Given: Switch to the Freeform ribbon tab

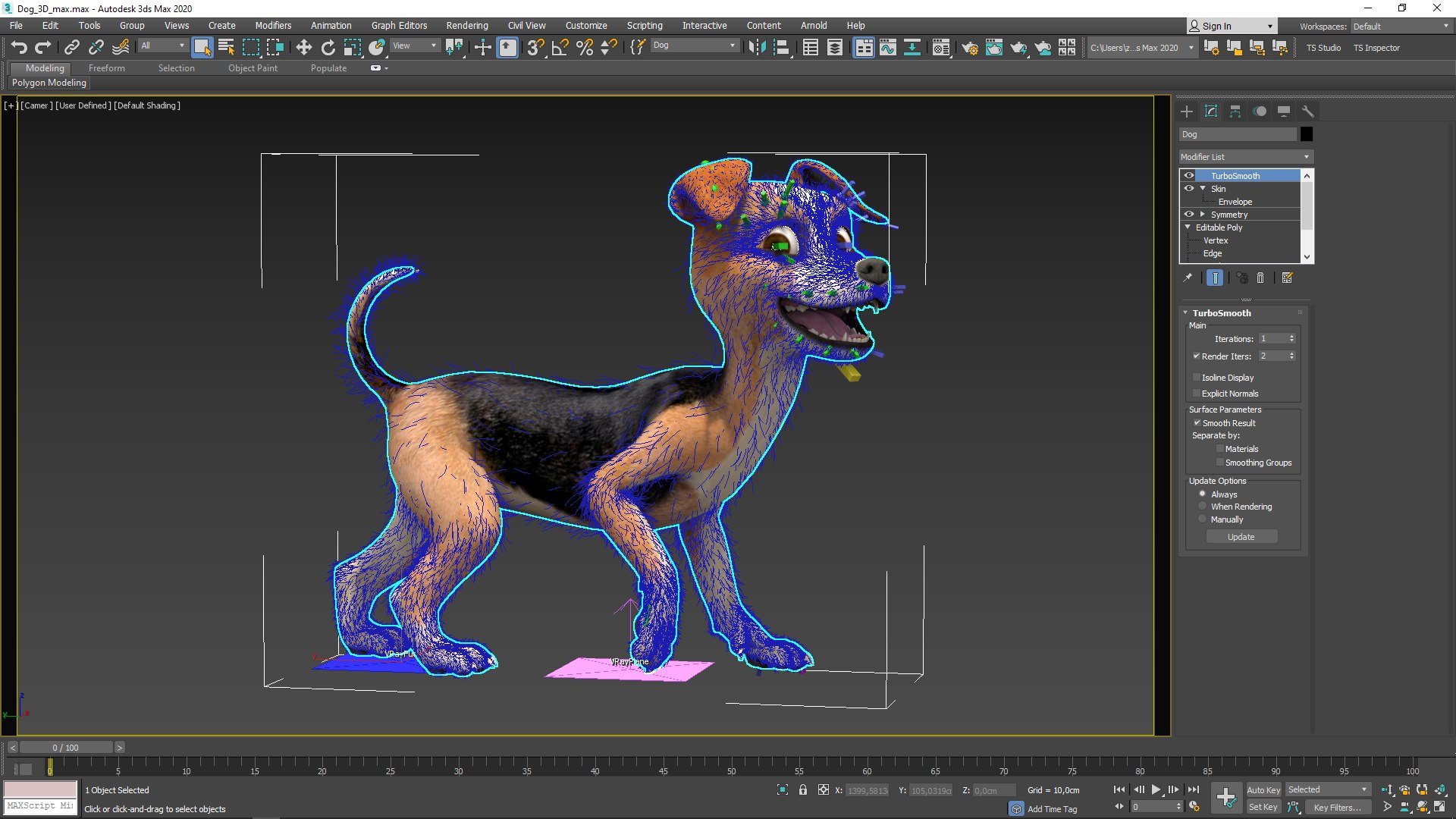Looking at the screenshot, I should [106, 68].
